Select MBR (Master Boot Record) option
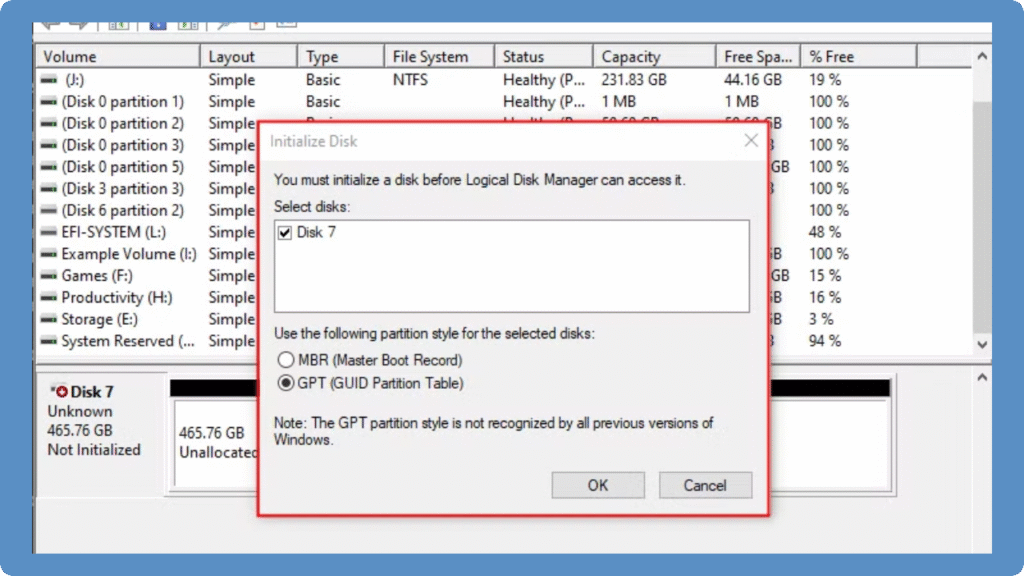The width and height of the screenshot is (1024, 576). click(286, 360)
